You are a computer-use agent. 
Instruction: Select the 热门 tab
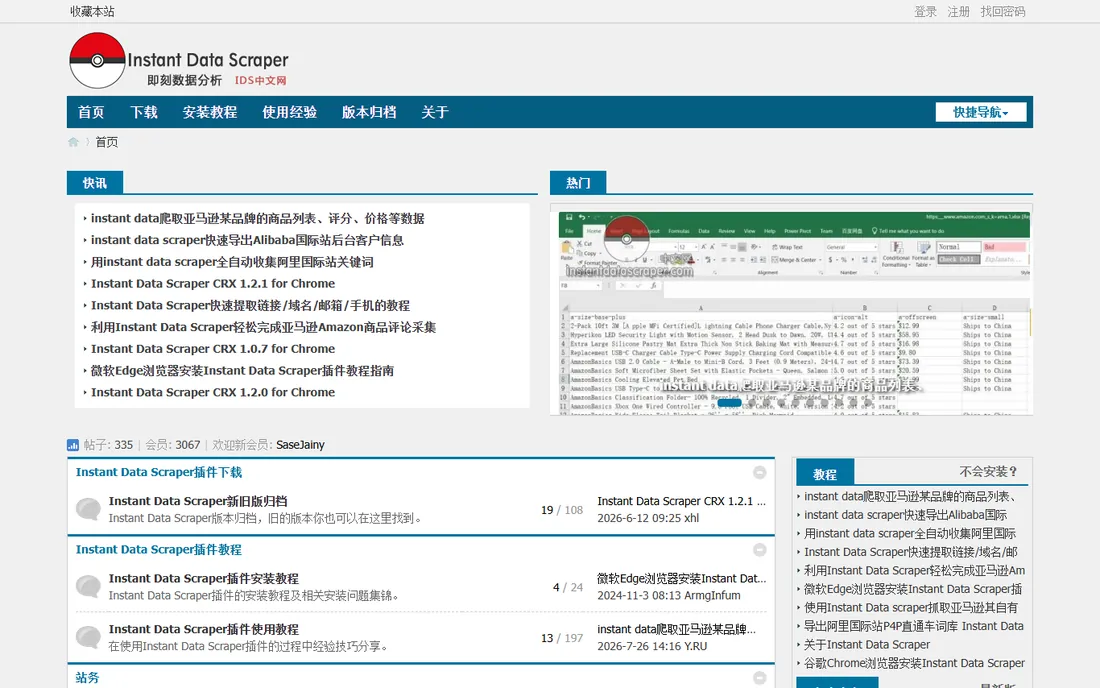pos(578,182)
